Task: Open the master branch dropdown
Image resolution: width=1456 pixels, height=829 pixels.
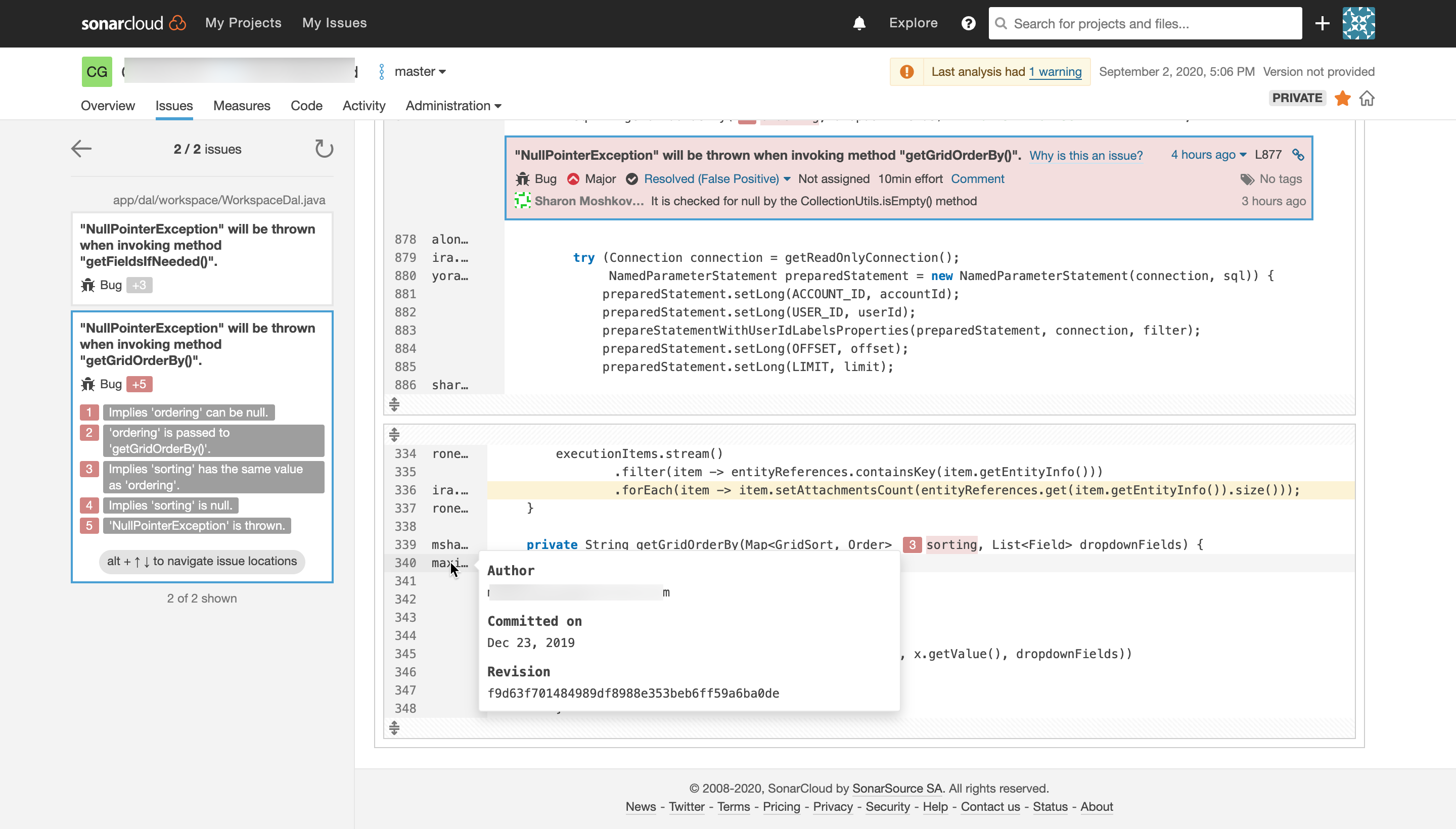Action: [420, 72]
